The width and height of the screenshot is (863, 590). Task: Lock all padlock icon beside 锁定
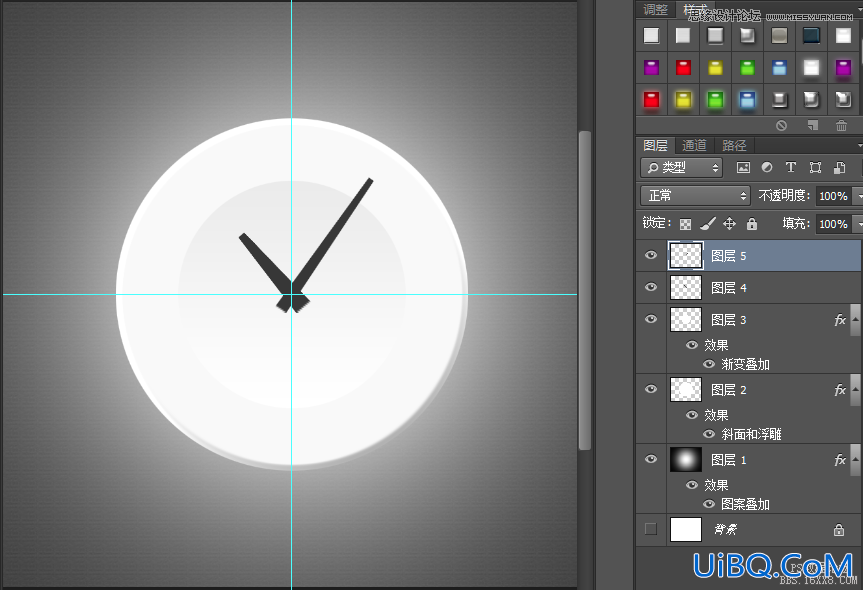751,223
